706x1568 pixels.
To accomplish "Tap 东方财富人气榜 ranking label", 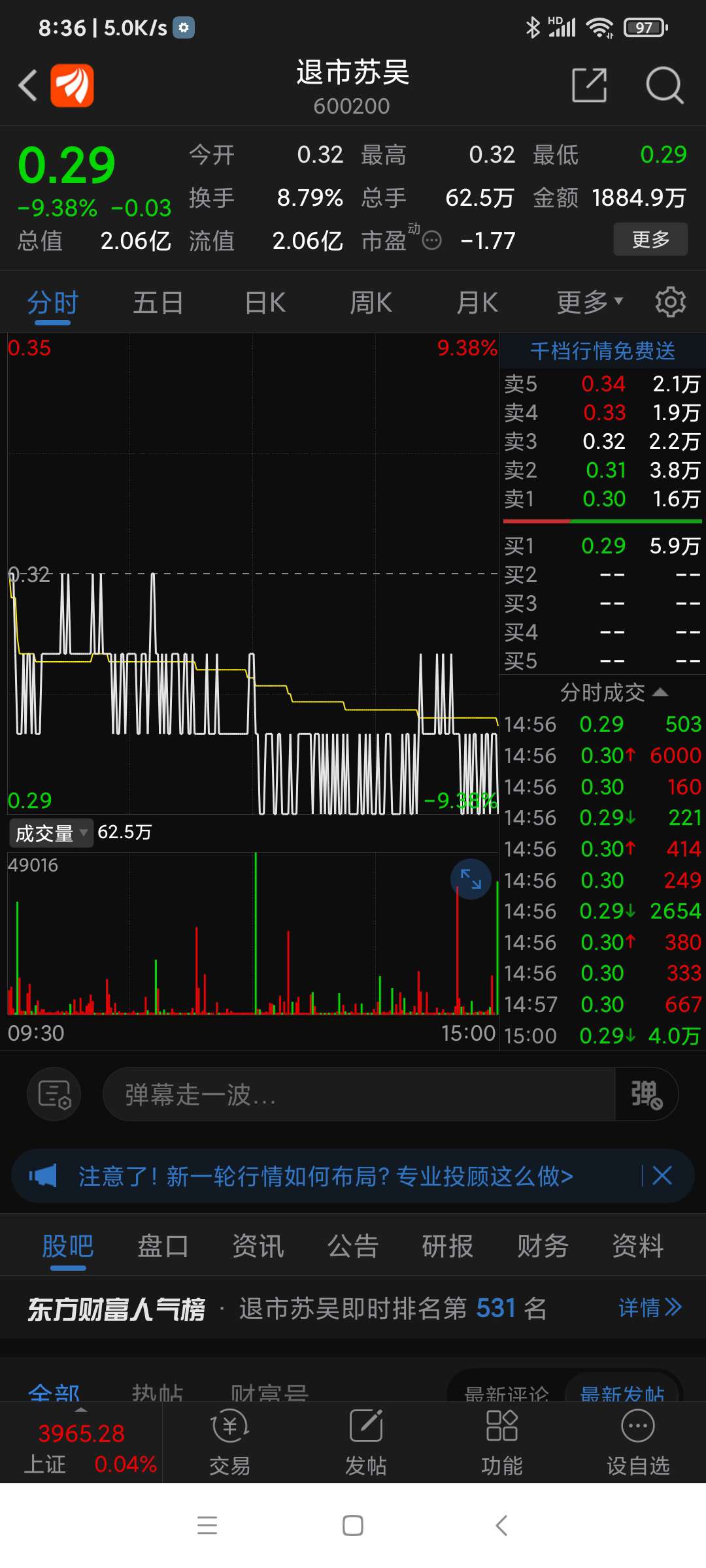I will coord(116,1309).
